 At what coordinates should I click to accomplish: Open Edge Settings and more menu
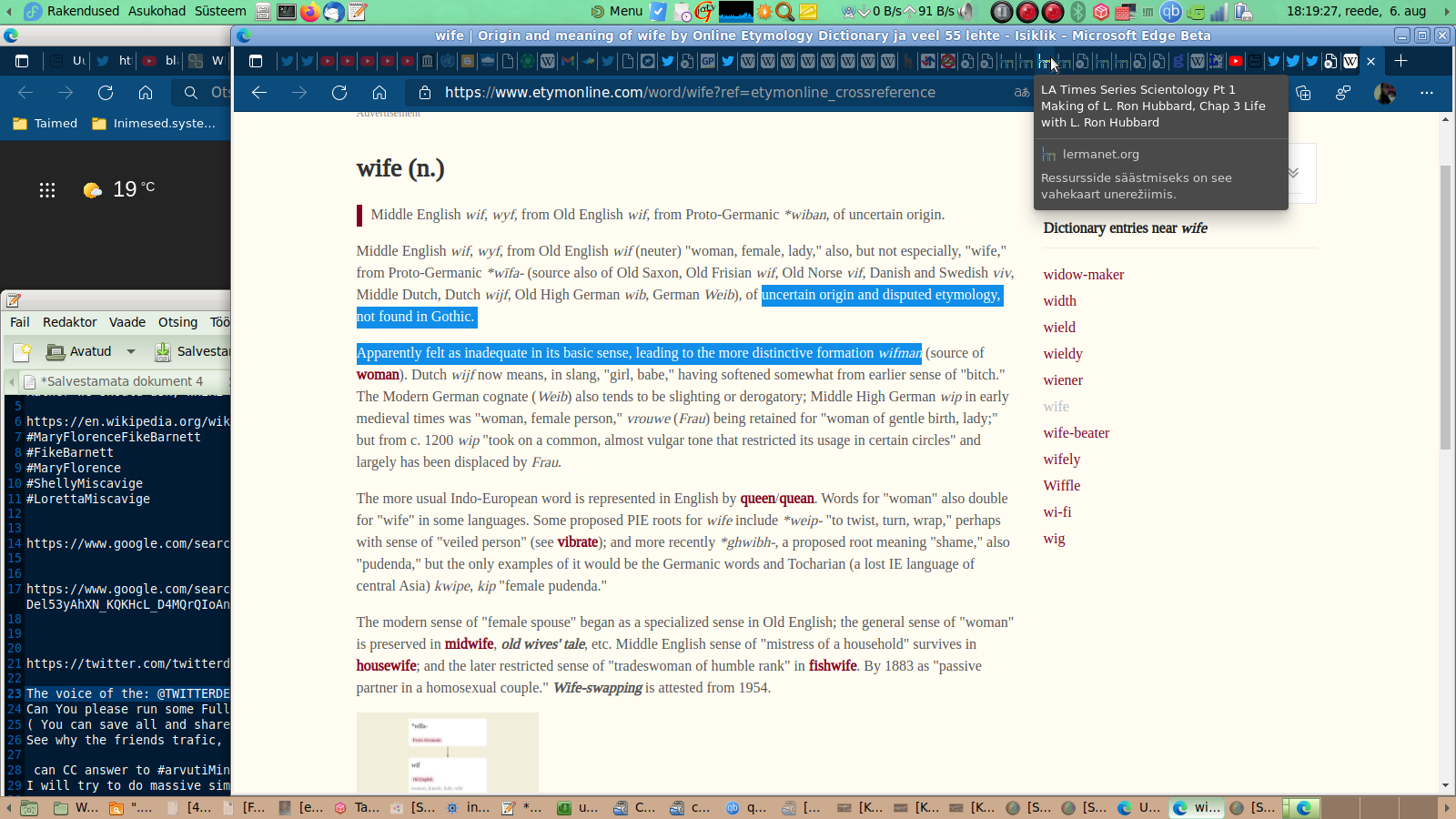pyautogui.click(x=1427, y=93)
